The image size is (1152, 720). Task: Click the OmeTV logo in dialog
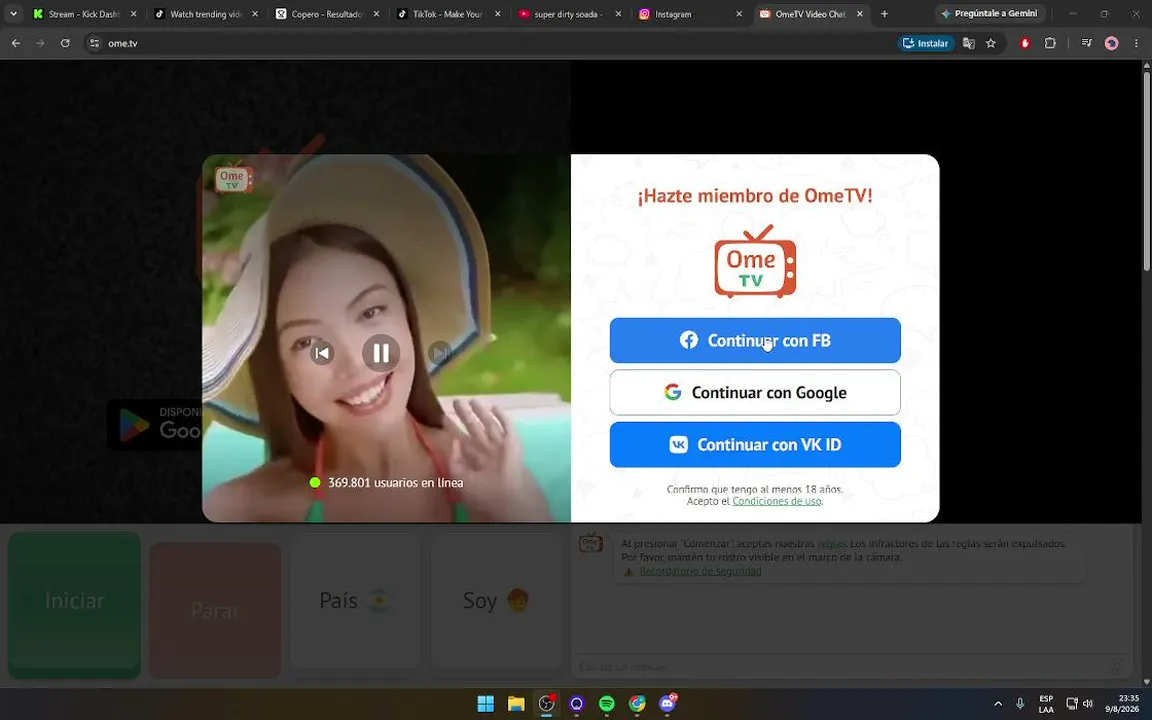pos(755,262)
